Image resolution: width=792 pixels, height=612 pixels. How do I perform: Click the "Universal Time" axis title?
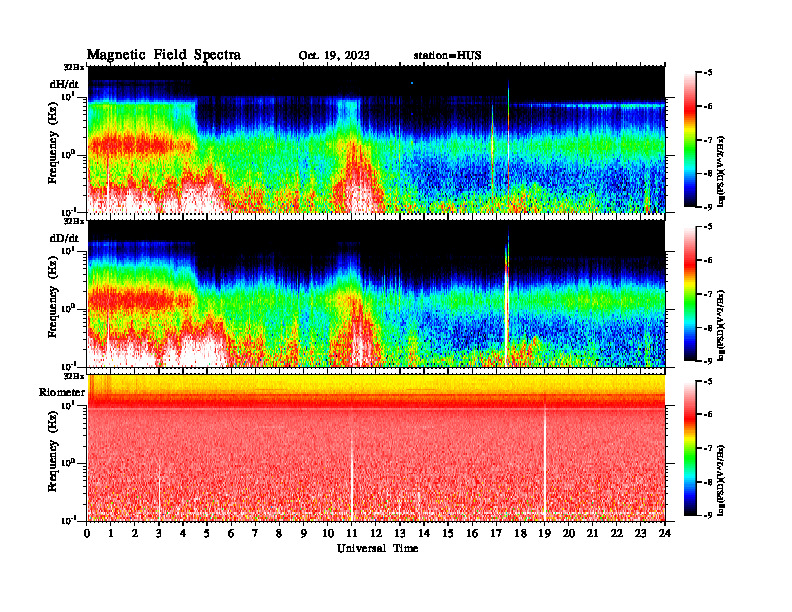click(x=377, y=548)
